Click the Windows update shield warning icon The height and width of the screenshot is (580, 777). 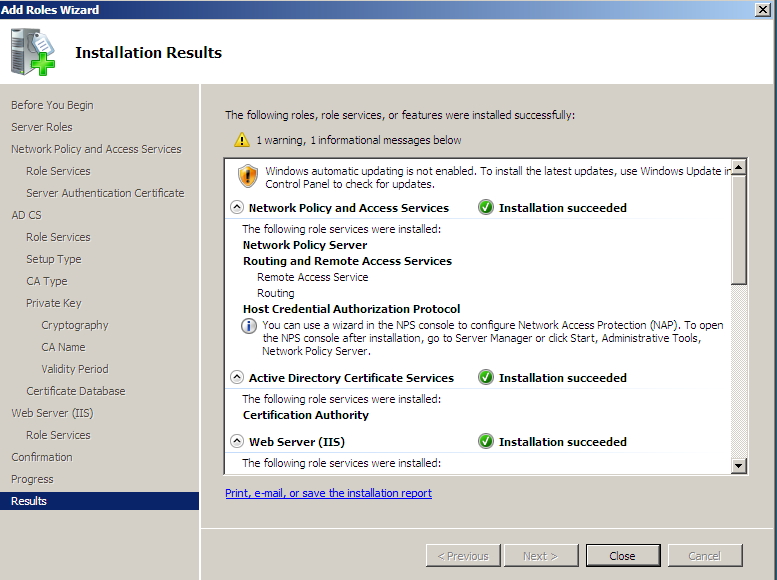click(x=248, y=177)
